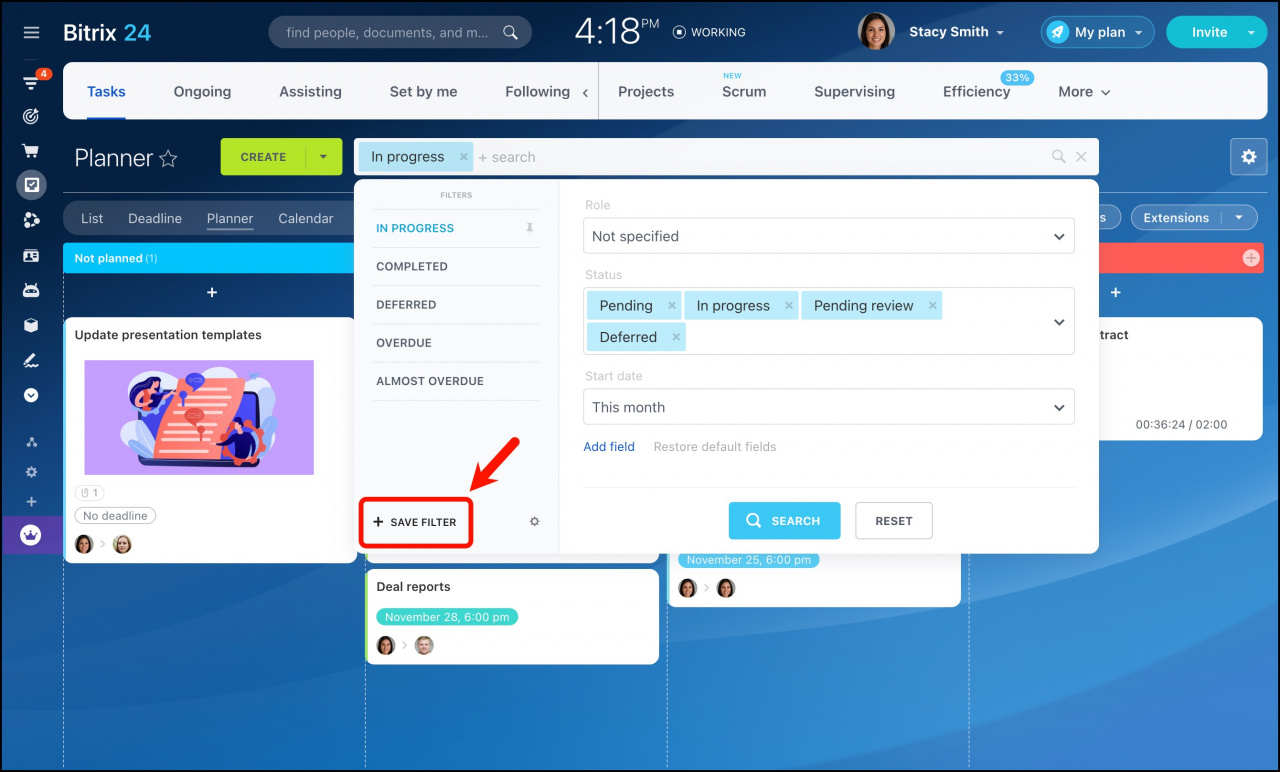This screenshot has width=1280, height=772.
Task: Open the Assisting tab
Action: pyautogui.click(x=310, y=91)
